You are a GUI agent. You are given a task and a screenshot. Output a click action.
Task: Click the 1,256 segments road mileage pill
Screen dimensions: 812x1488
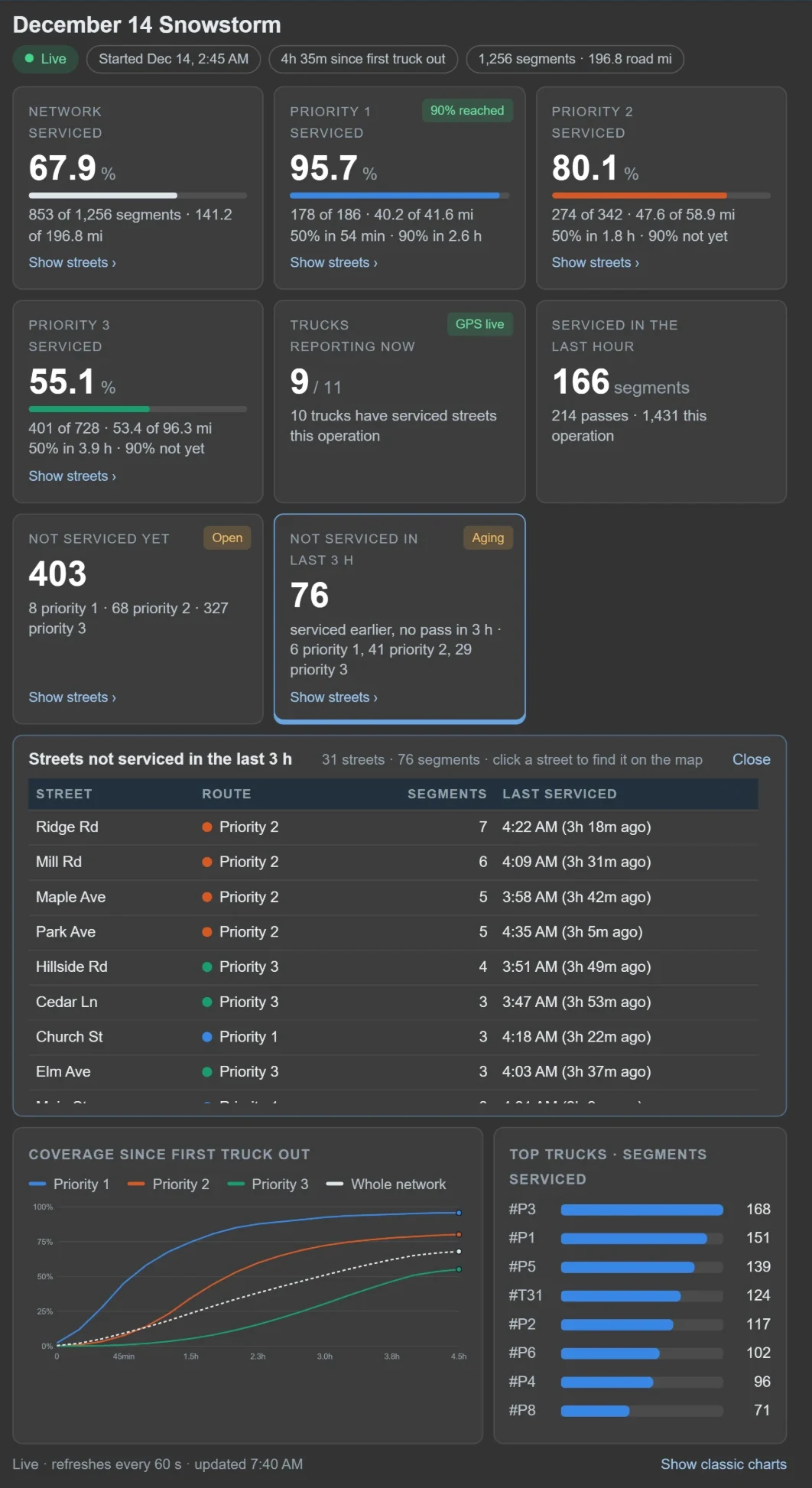pyautogui.click(x=575, y=59)
